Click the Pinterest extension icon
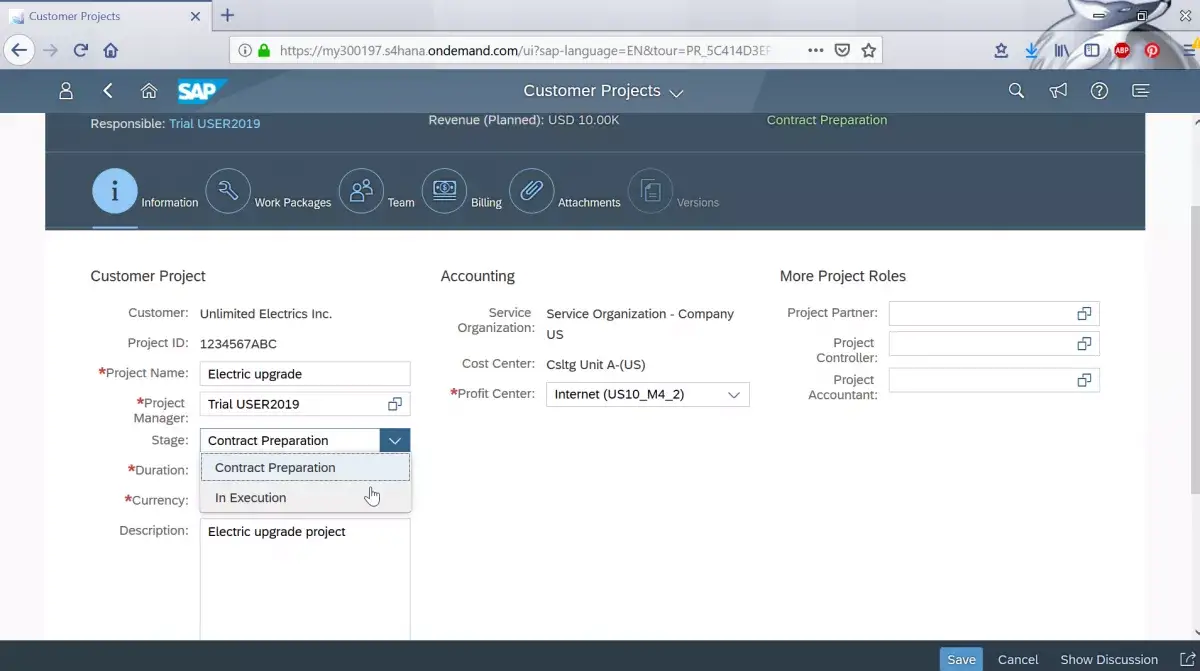This screenshot has width=1200, height=671. 1152,50
